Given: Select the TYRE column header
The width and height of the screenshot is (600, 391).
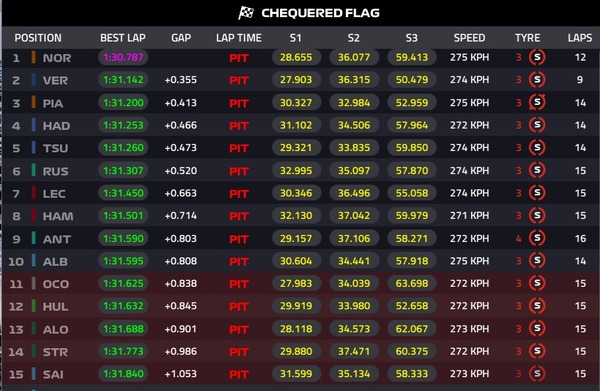Looking at the screenshot, I should (x=527, y=38).
